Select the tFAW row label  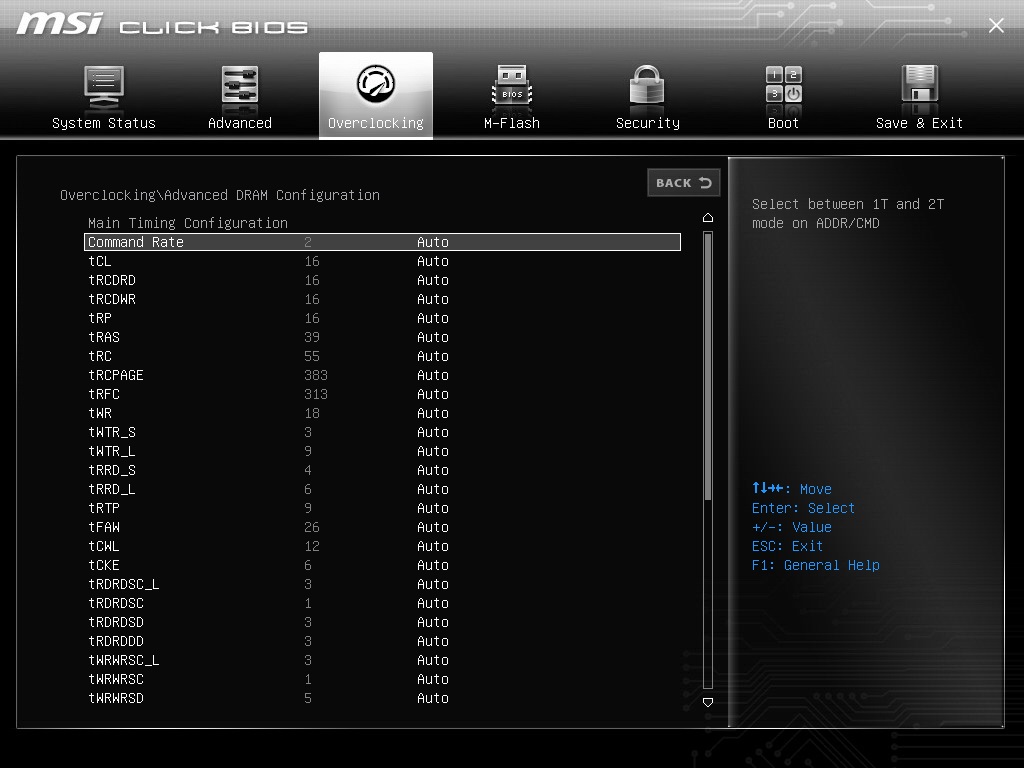click(104, 527)
